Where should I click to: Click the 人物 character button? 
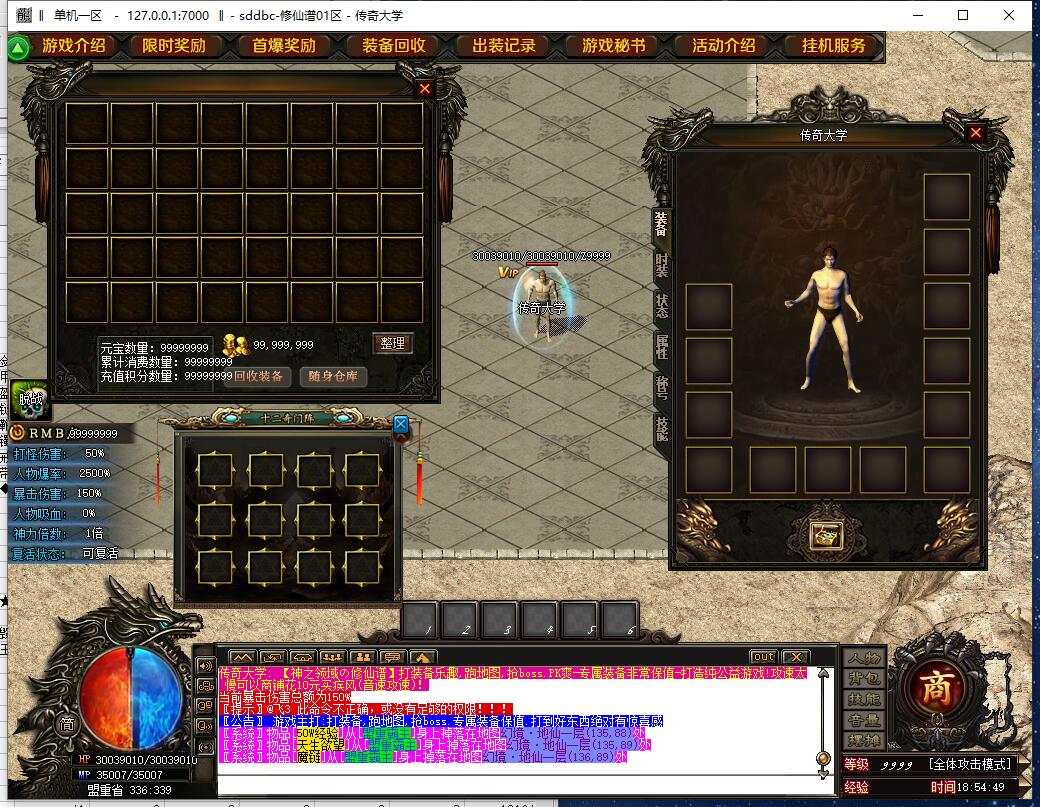(x=864, y=658)
